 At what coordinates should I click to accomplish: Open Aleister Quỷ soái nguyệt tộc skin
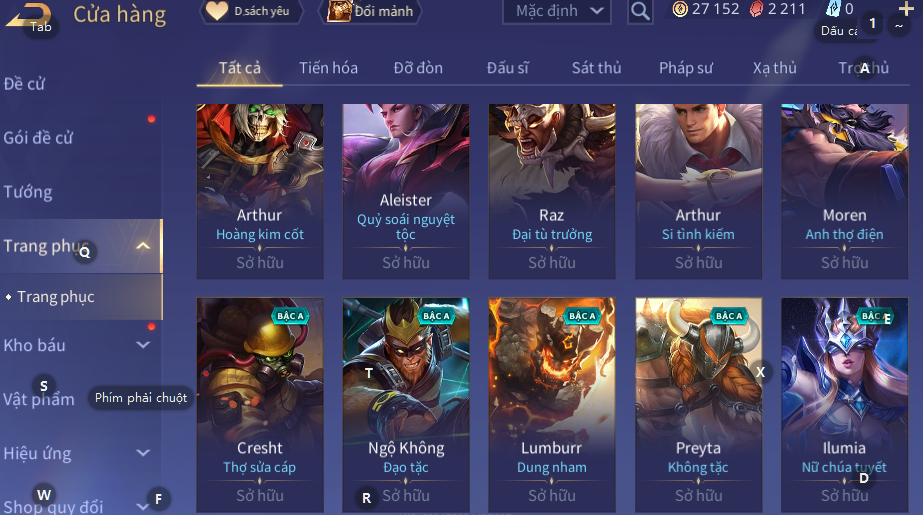coord(406,191)
